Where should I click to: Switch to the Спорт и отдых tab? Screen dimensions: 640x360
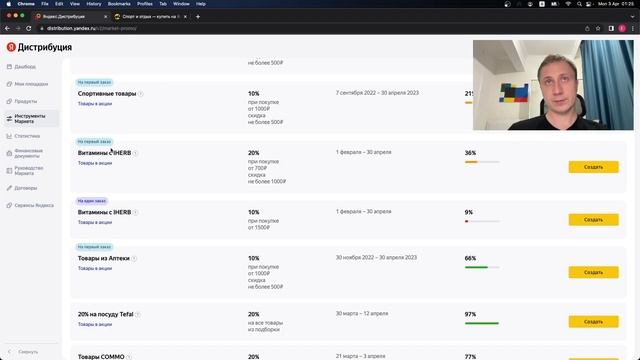tap(150, 17)
